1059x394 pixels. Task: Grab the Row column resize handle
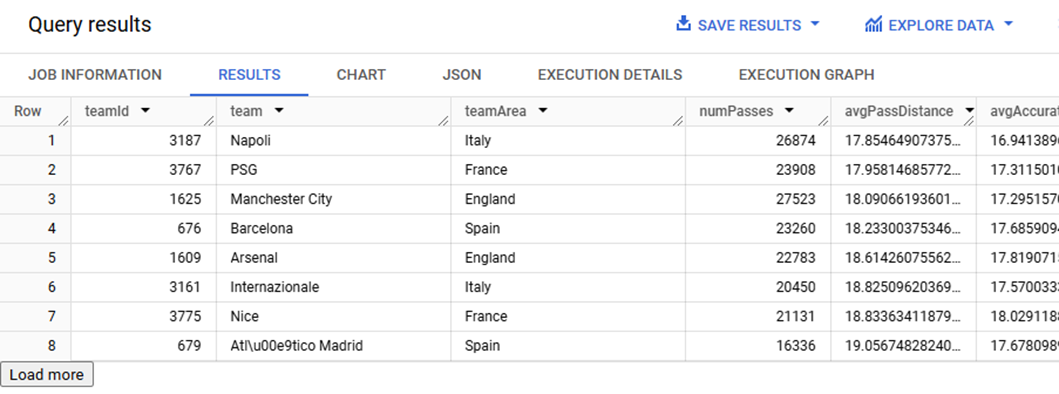point(64,122)
